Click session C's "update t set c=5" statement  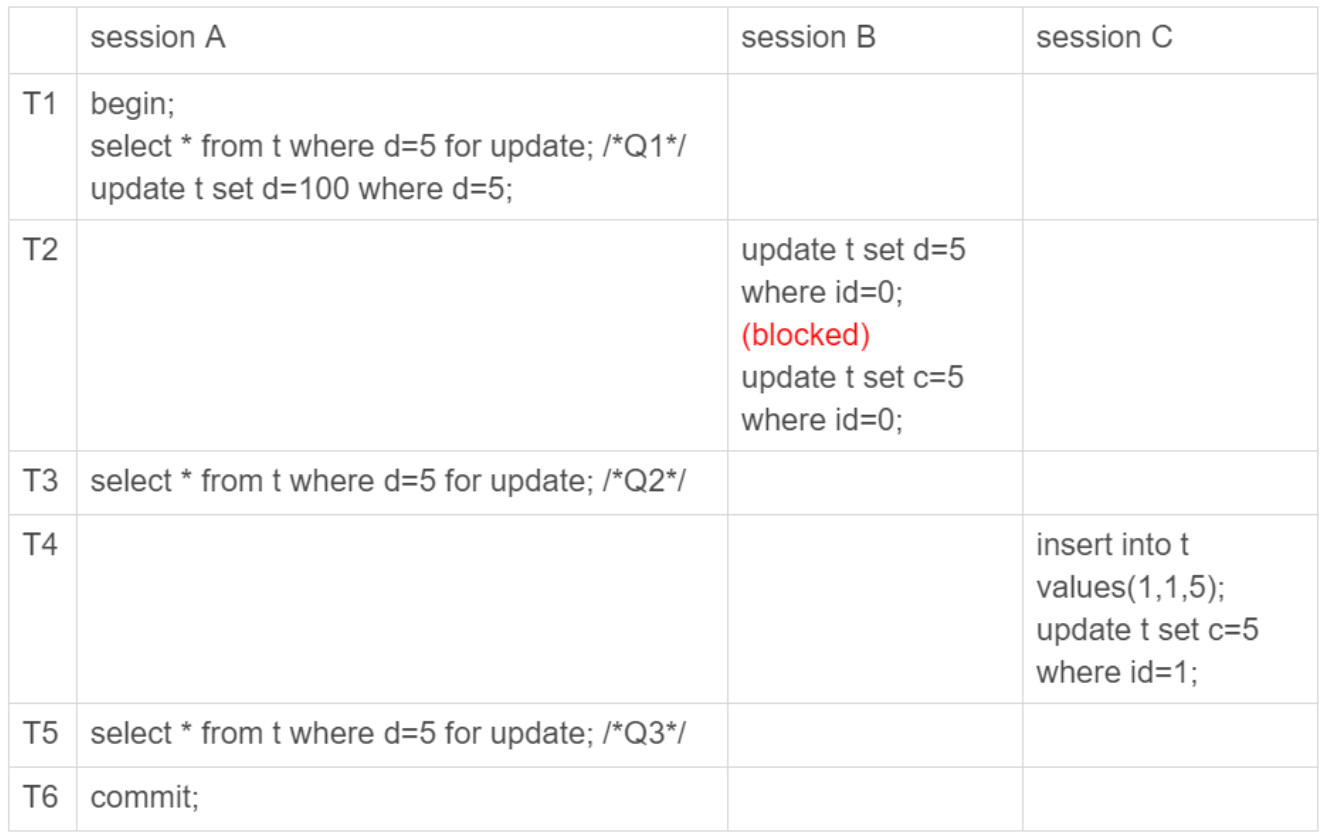tap(1147, 651)
